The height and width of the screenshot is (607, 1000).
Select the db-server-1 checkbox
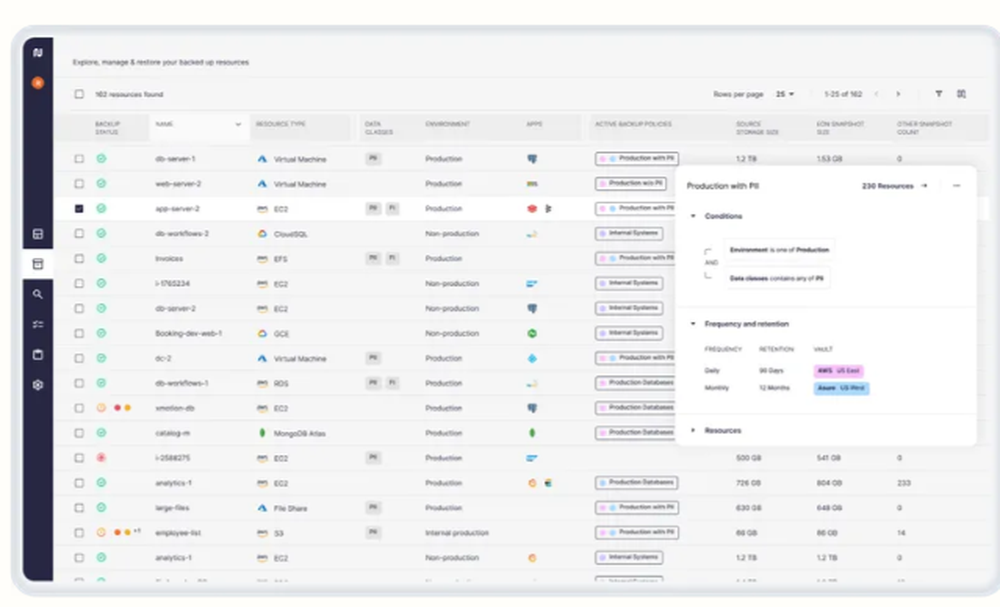click(x=79, y=159)
